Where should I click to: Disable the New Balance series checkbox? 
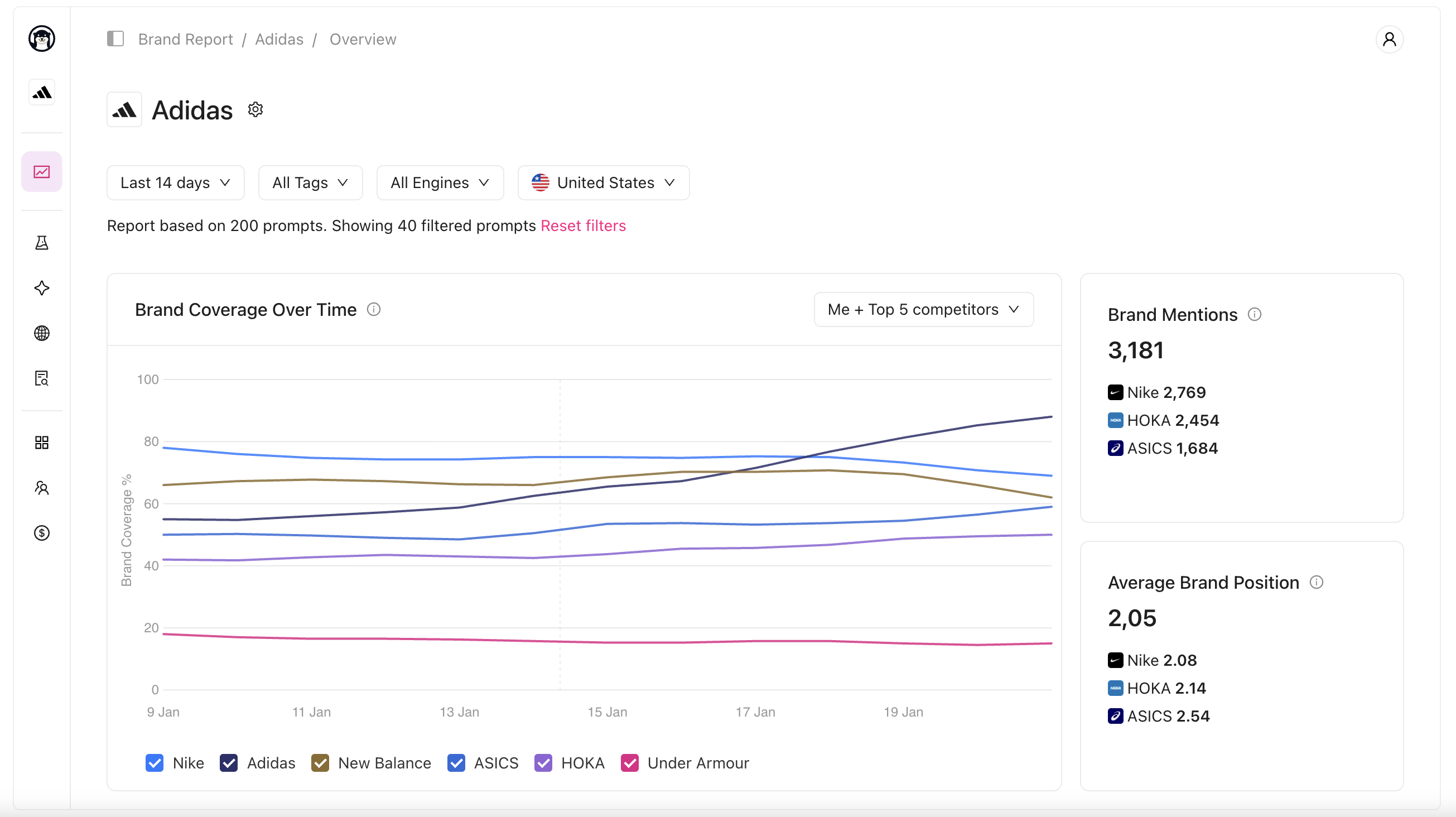coord(320,763)
